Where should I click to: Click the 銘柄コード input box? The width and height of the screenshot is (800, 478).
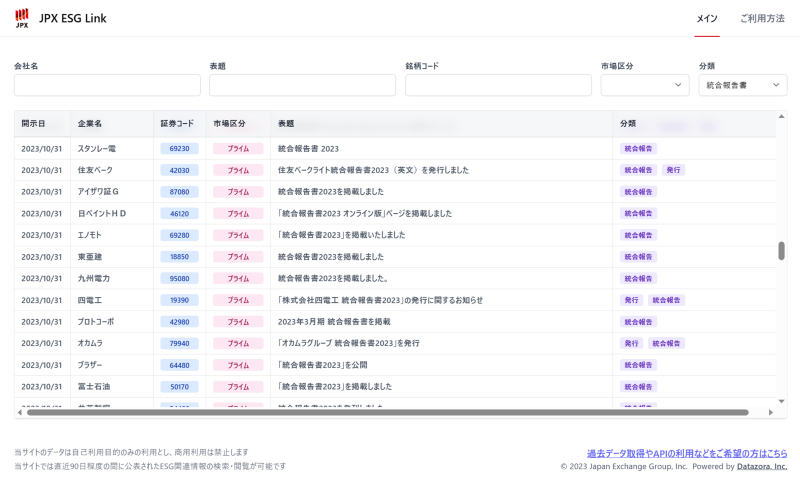tap(498, 85)
